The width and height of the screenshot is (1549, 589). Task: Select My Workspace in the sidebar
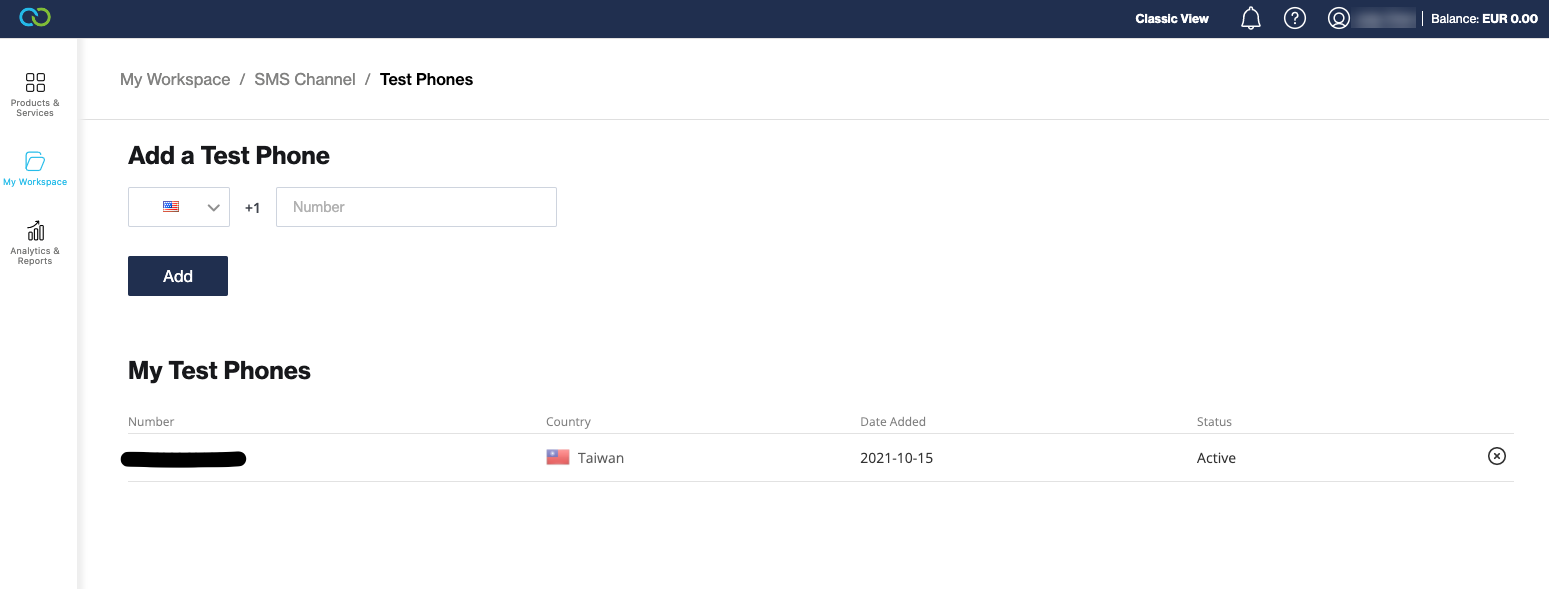[x=35, y=169]
